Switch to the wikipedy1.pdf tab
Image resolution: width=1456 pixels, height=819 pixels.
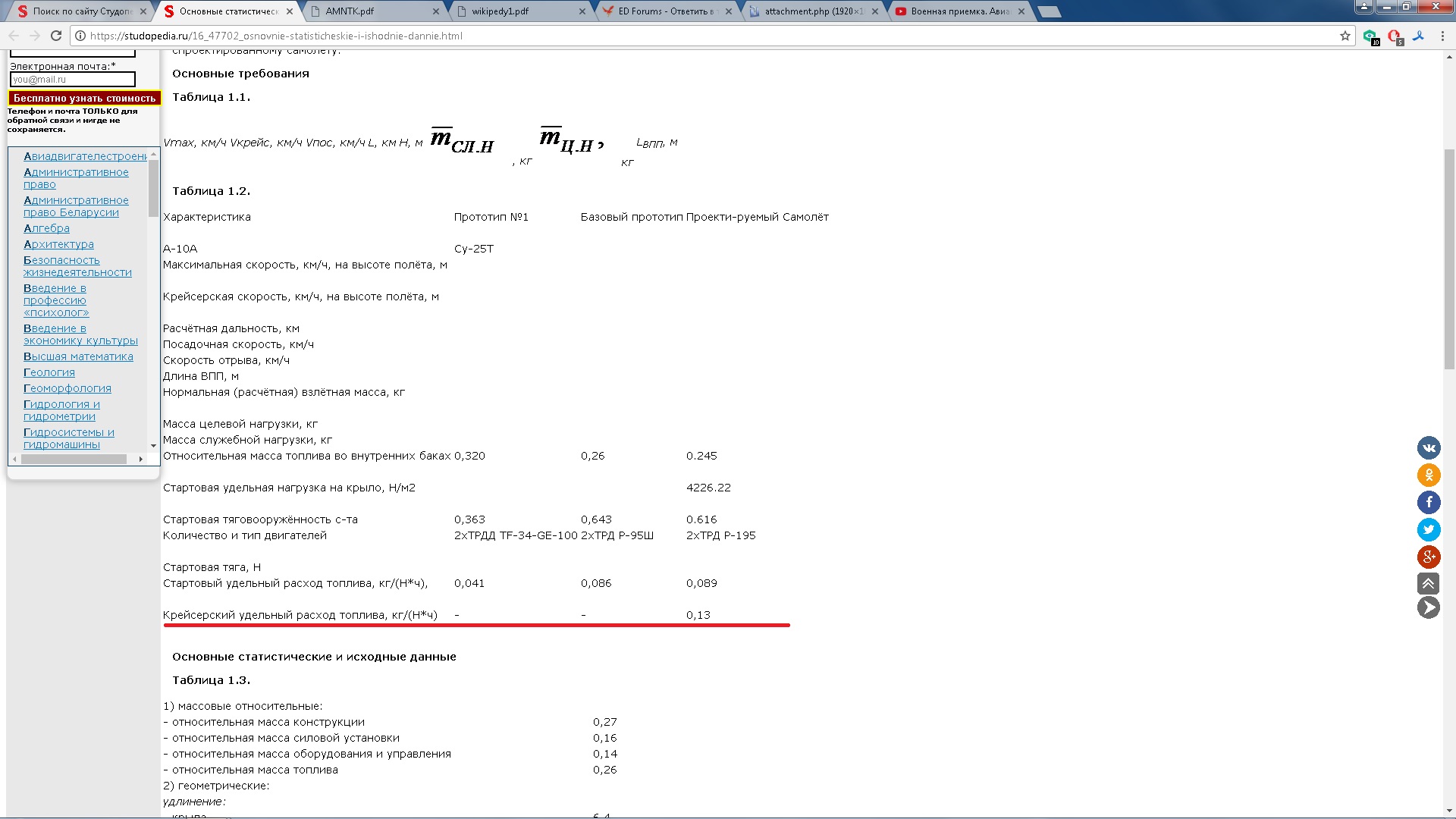click(518, 11)
